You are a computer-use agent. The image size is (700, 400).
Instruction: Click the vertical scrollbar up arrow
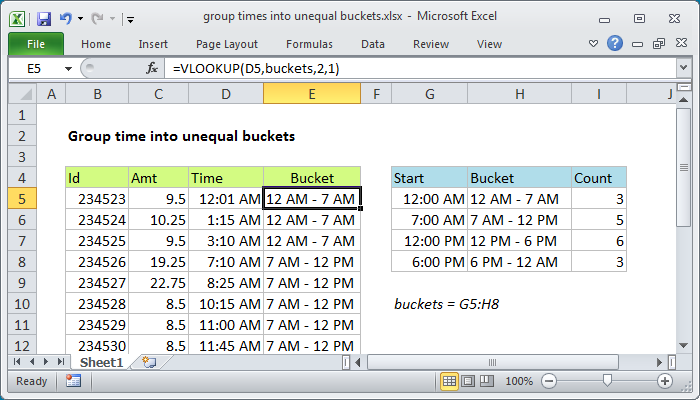(x=683, y=100)
